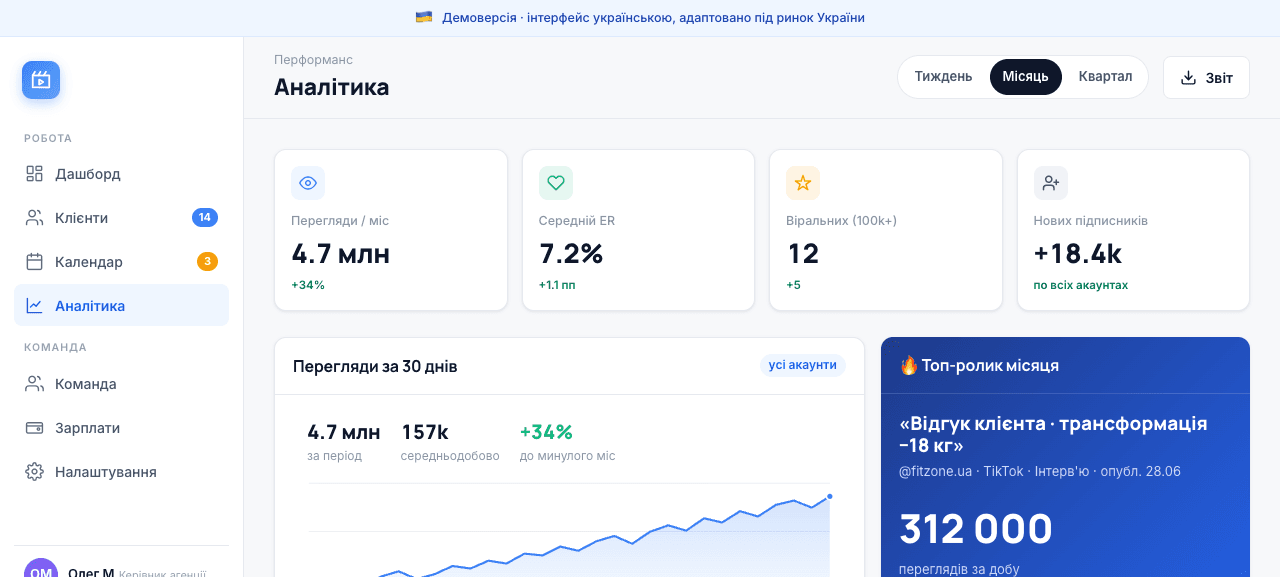Click the Ukrainian flag icon in banner
The image size is (1280, 577).
[424, 17]
